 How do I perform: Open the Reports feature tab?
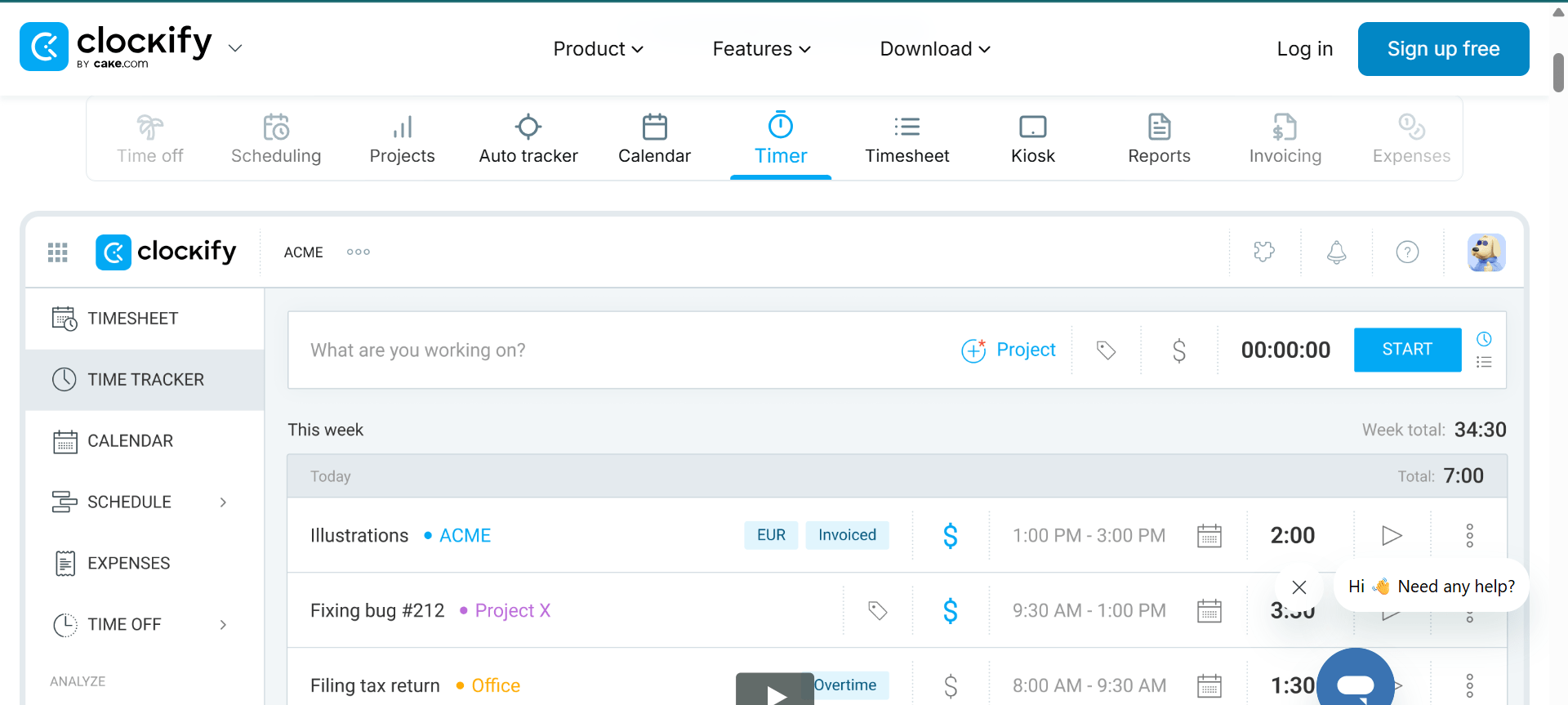(1159, 139)
